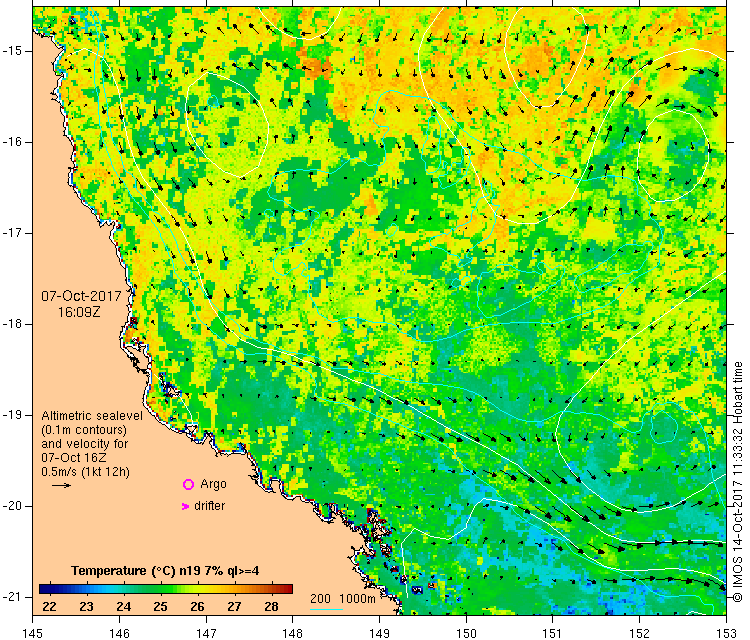Click the '200 1000m' depth legend text

click(342, 599)
